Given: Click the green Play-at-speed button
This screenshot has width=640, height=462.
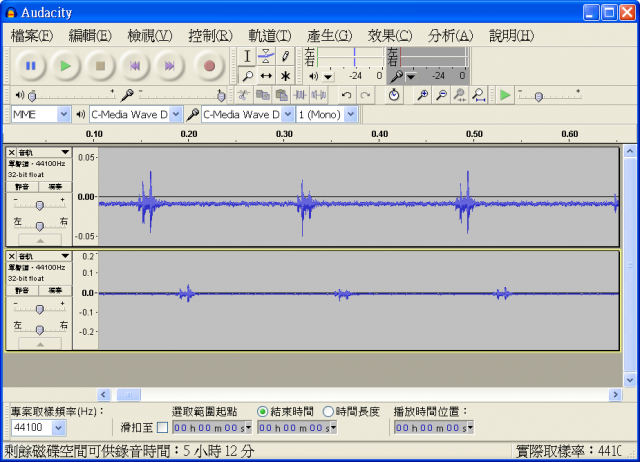Looking at the screenshot, I should 505,96.
